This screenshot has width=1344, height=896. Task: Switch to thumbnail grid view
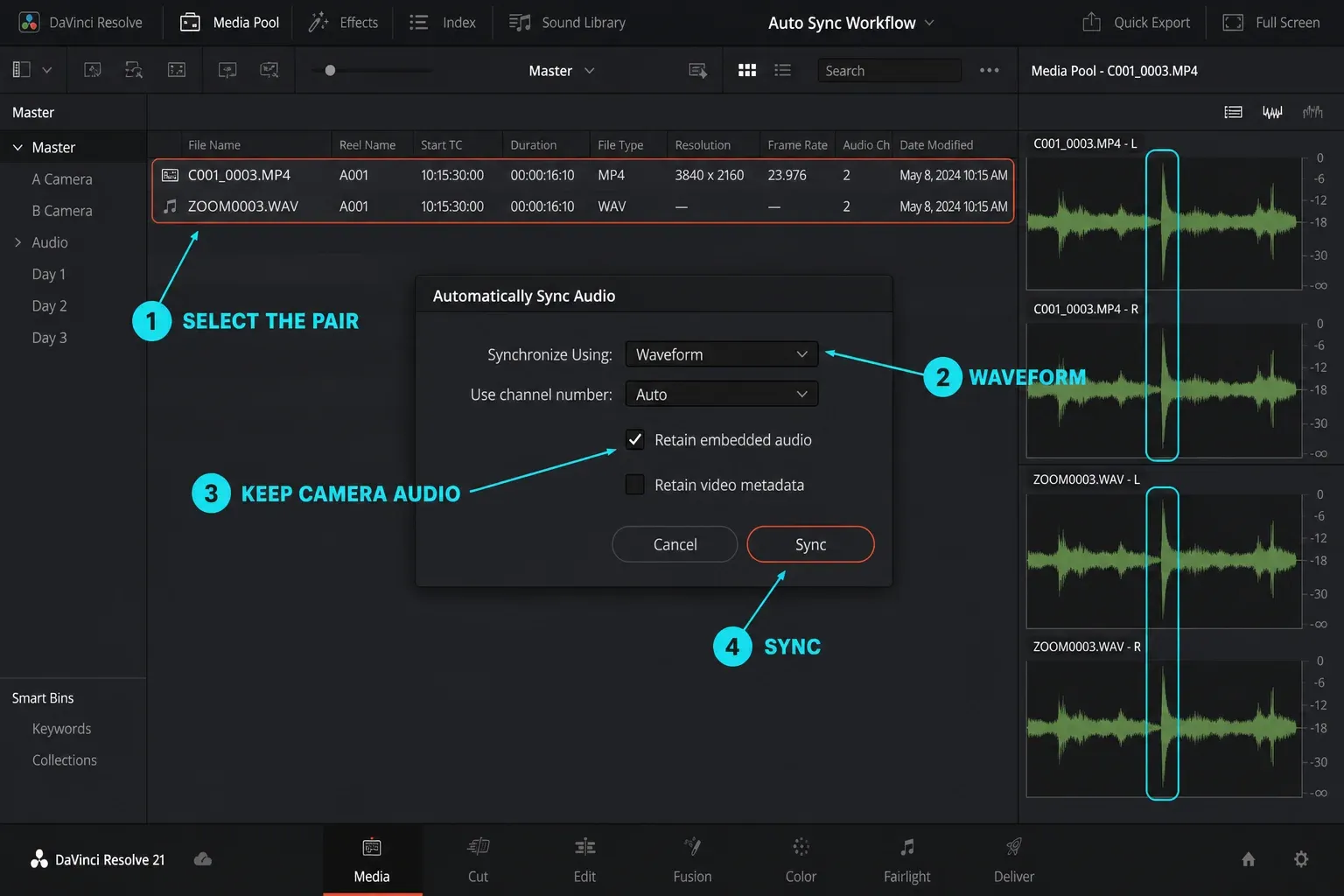pyautogui.click(x=747, y=70)
